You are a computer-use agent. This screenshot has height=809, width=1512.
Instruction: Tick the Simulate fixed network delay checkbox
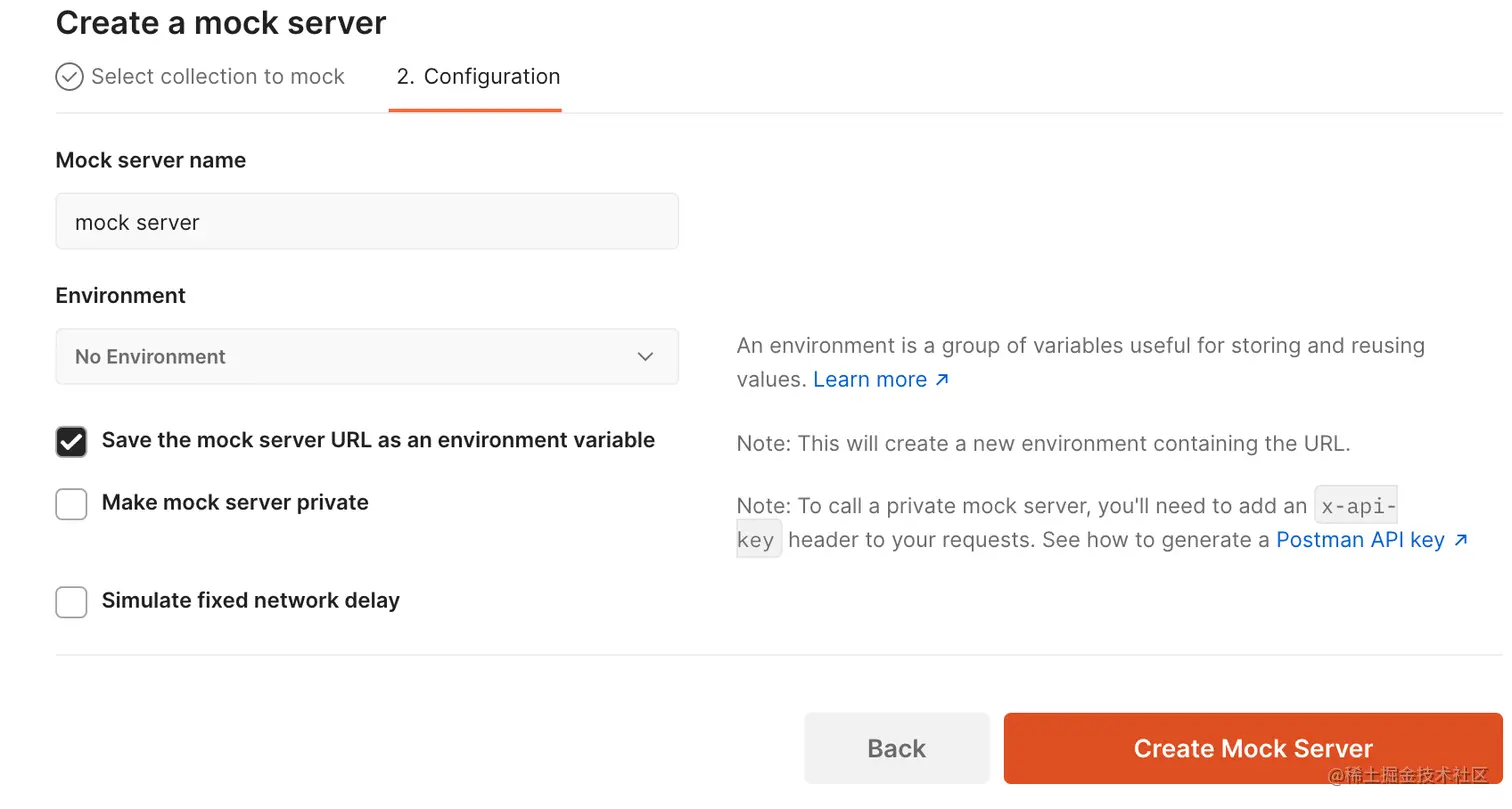pos(71,602)
